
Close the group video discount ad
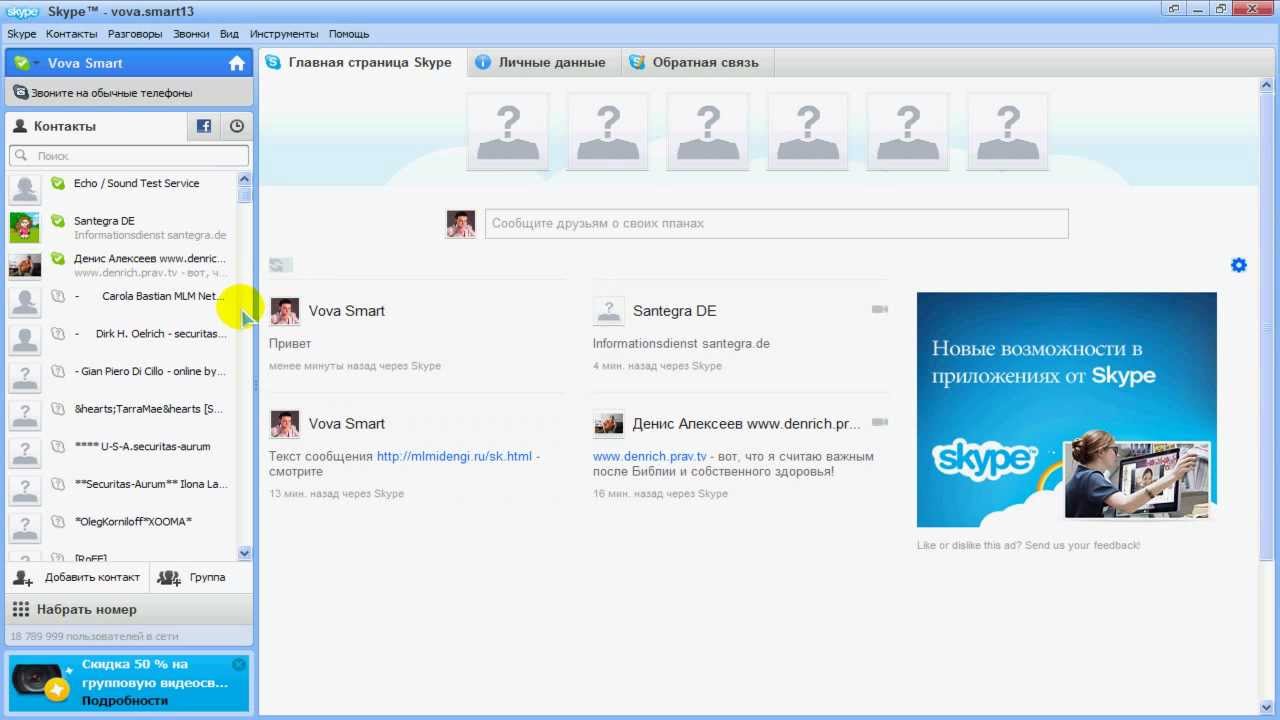coord(239,664)
